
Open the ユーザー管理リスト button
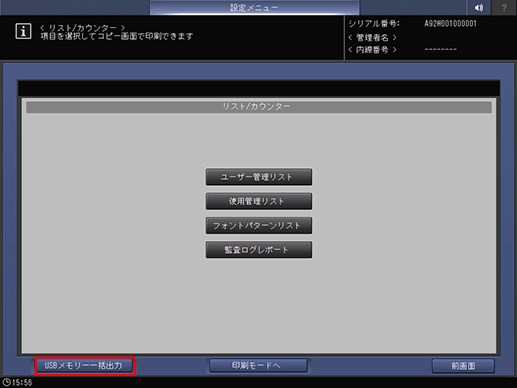point(259,177)
